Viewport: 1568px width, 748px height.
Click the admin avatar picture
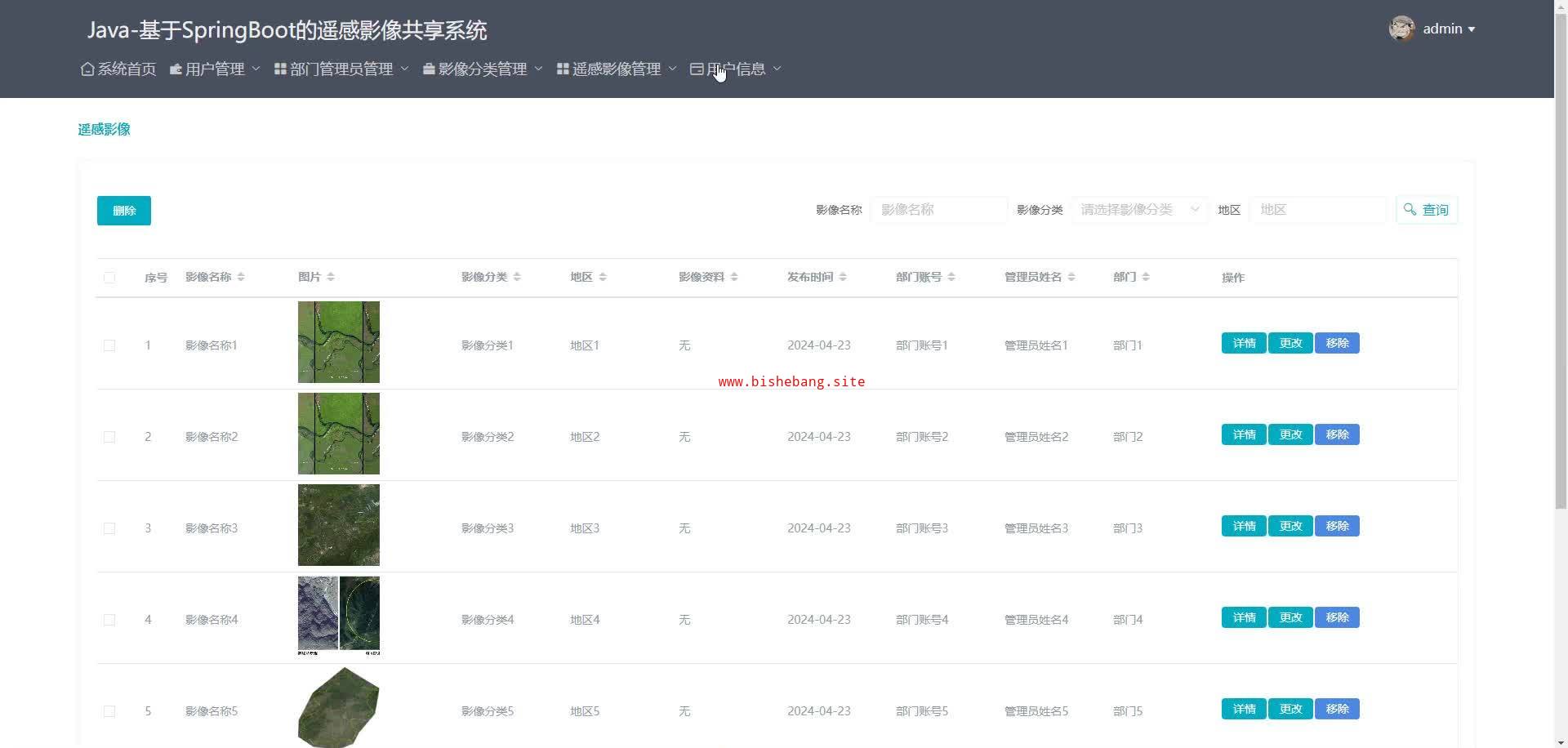click(x=1401, y=29)
